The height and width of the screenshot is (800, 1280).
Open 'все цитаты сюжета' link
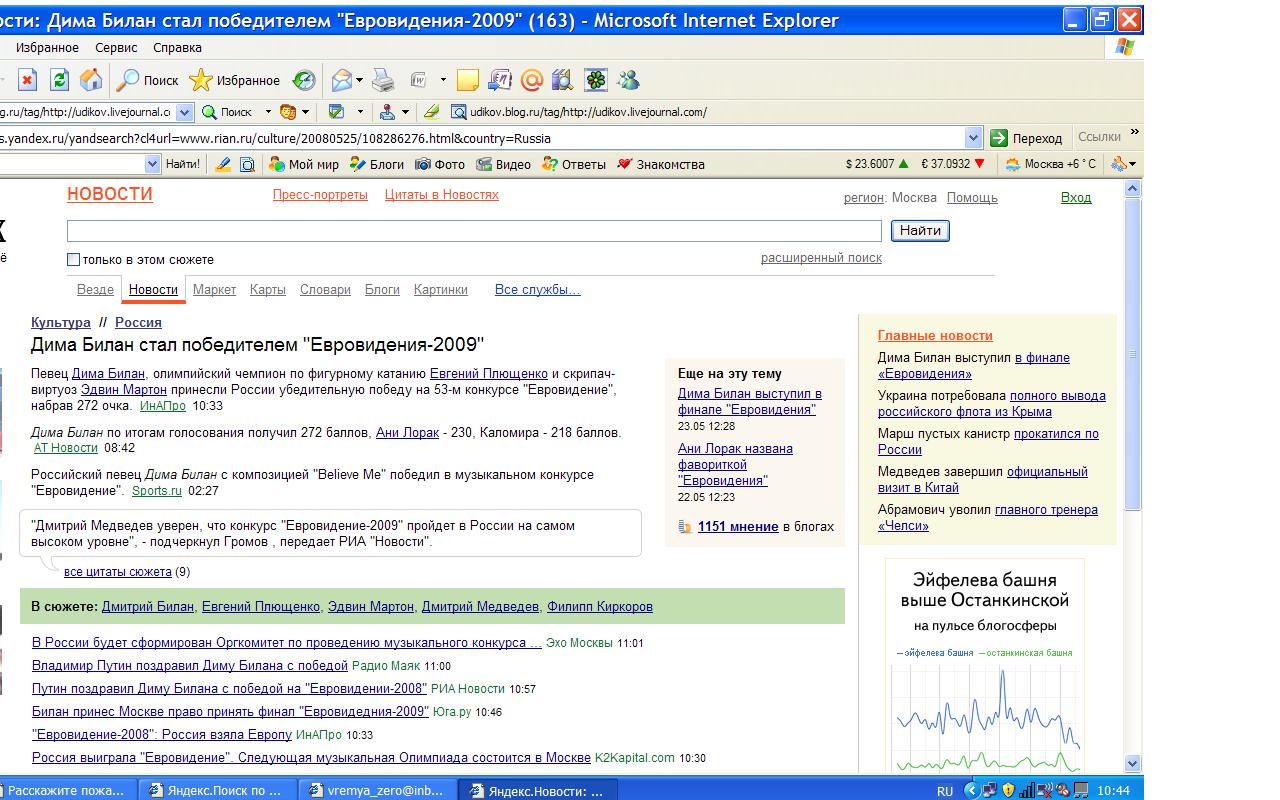[118, 572]
